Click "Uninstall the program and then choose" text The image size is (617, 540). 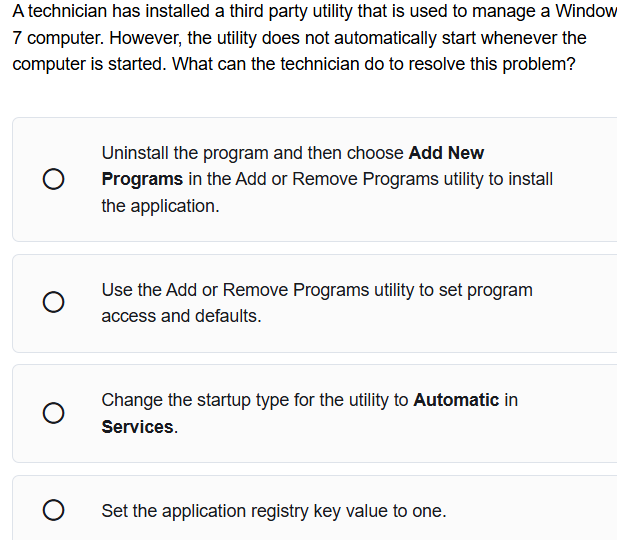254,153
